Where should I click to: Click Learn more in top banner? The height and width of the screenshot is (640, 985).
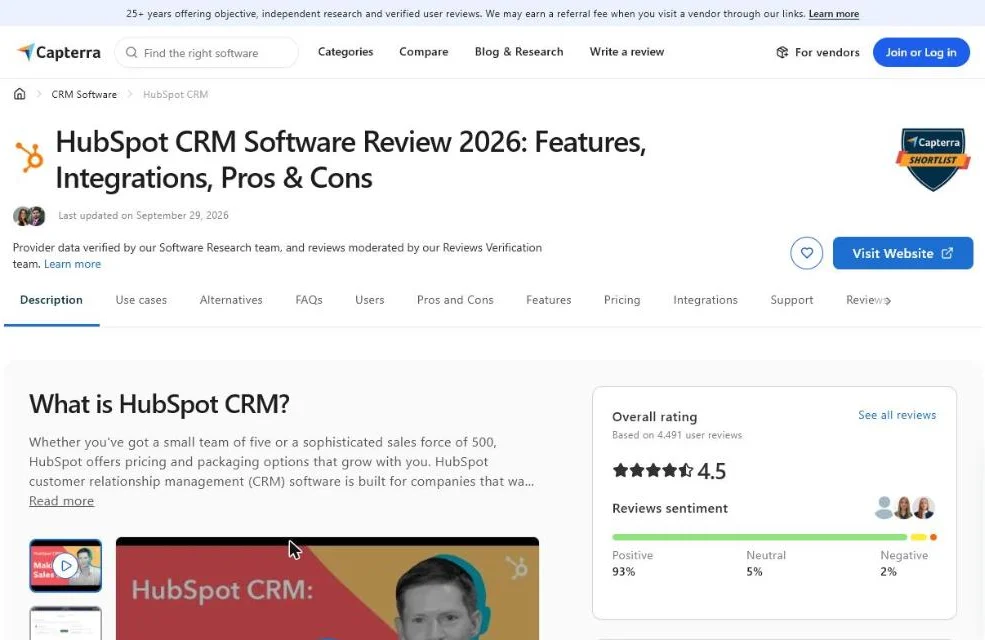tap(834, 14)
